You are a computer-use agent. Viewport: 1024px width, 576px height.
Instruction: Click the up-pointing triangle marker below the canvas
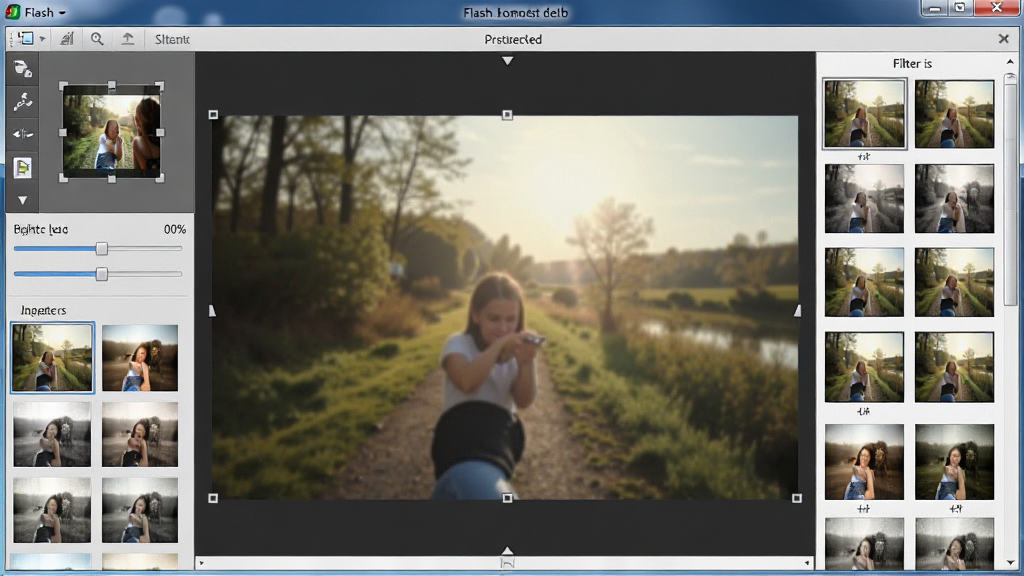tap(507, 551)
